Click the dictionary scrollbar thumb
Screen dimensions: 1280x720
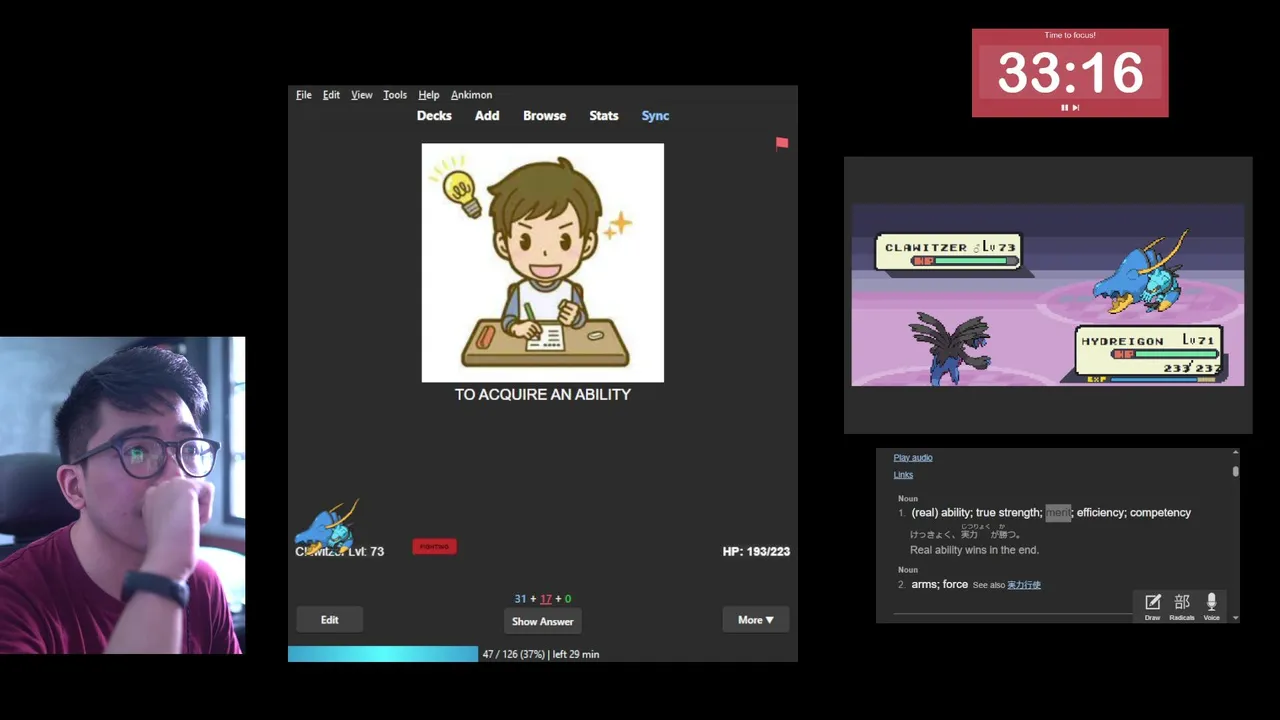click(x=1236, y=470)
